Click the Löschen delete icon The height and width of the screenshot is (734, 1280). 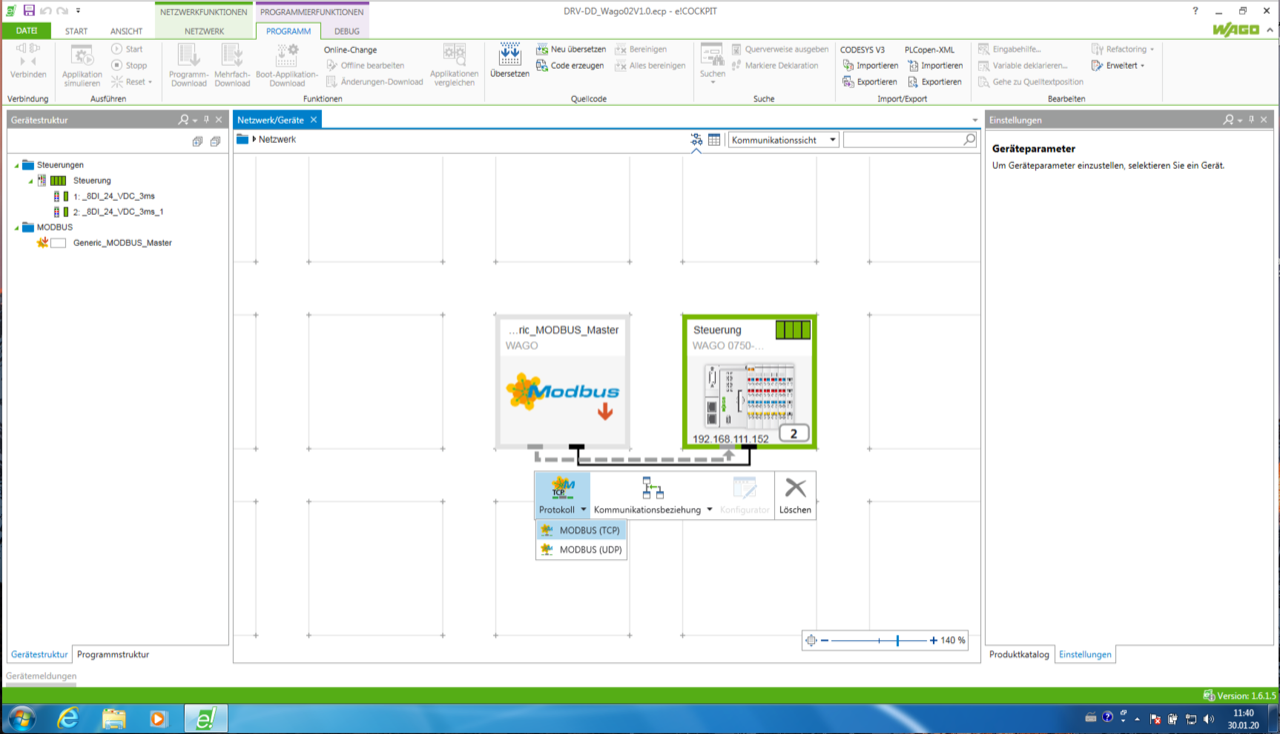[795, 488]
